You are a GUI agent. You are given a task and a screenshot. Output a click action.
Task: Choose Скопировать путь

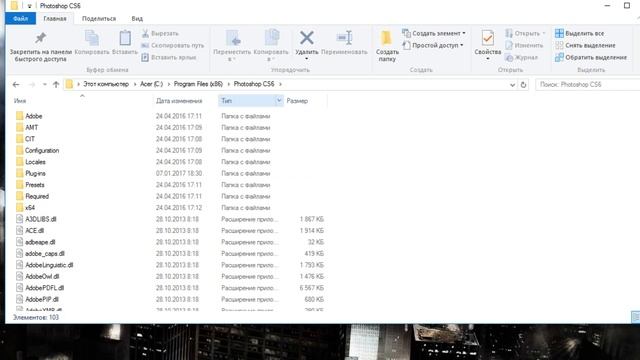173,45
